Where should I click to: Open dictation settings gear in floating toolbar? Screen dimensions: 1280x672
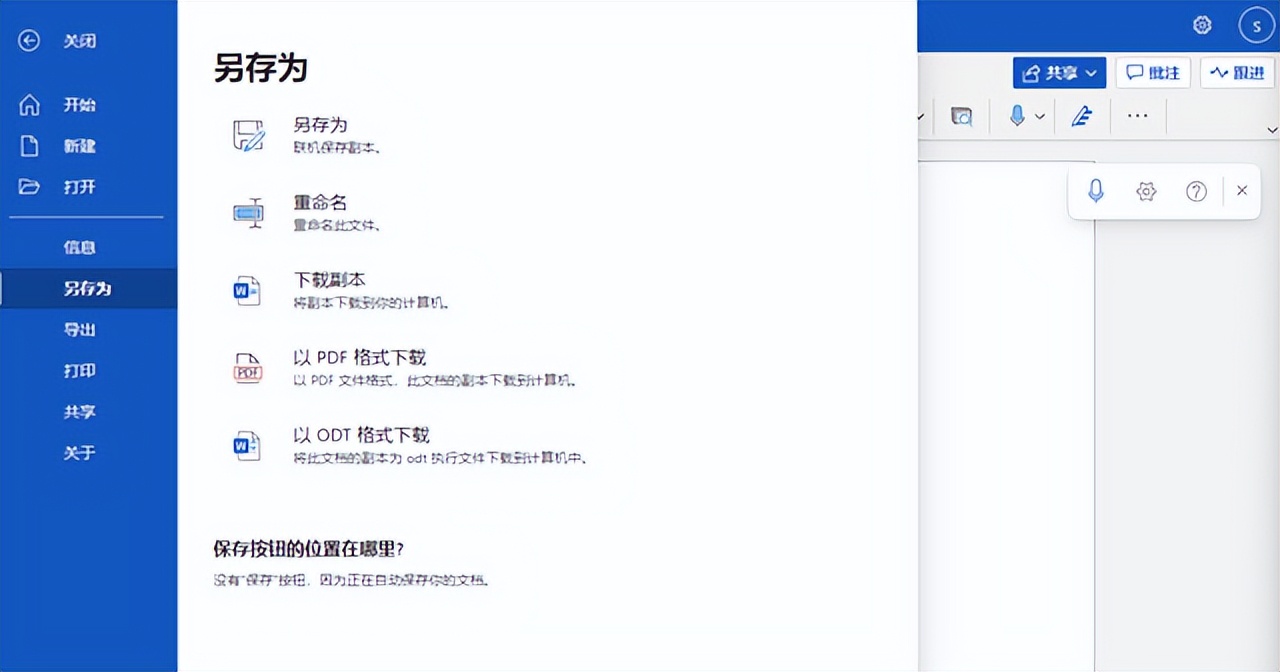(1146, 191)
